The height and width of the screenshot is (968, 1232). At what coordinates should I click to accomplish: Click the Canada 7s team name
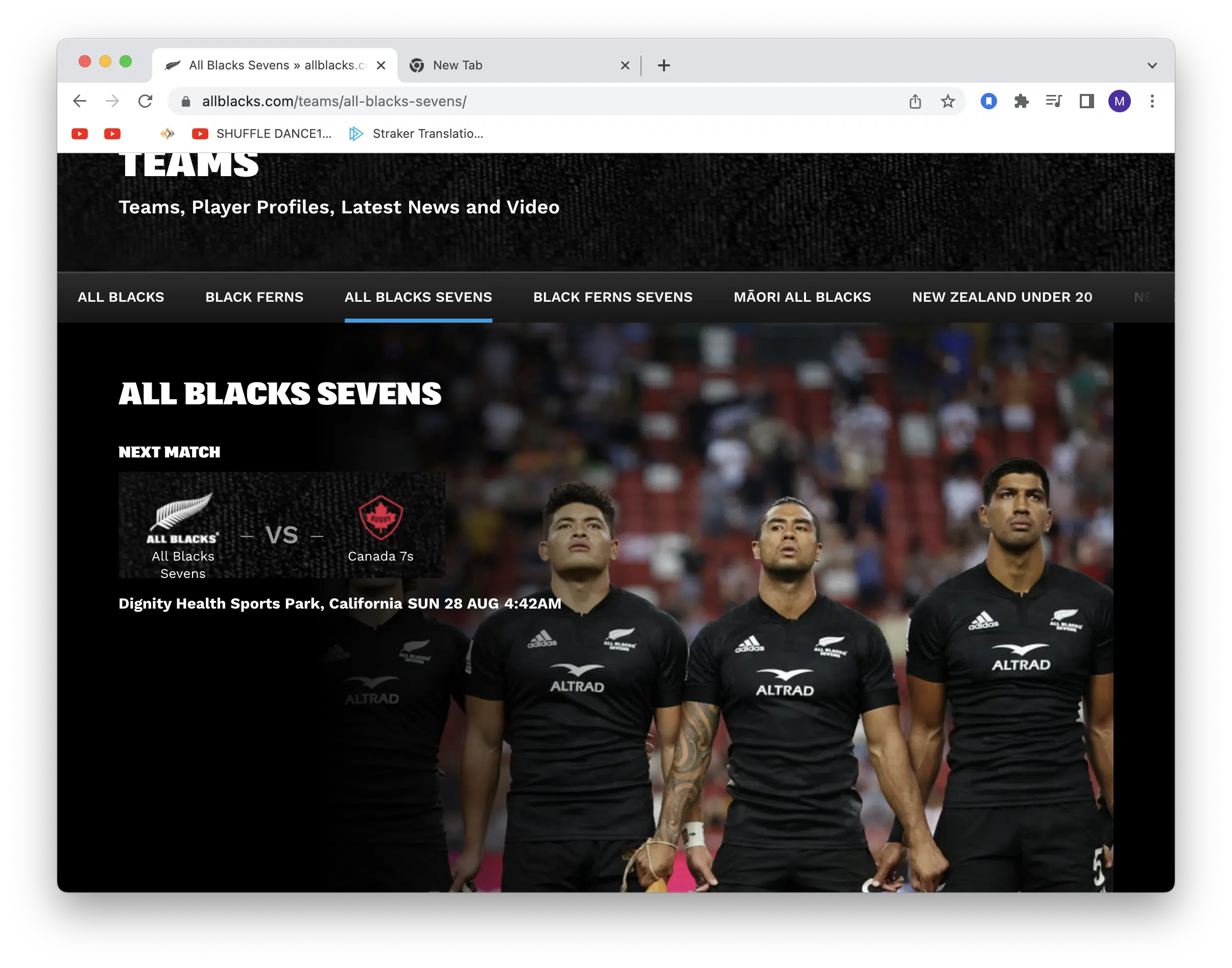pyautogui.click(x=381, y=556)
